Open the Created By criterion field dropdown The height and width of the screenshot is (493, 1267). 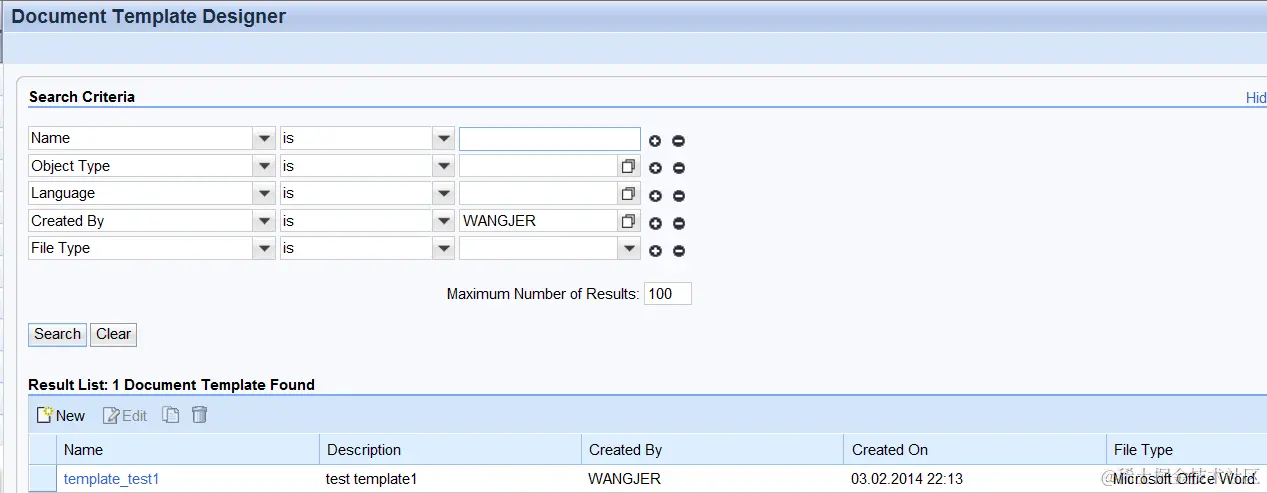264,221
